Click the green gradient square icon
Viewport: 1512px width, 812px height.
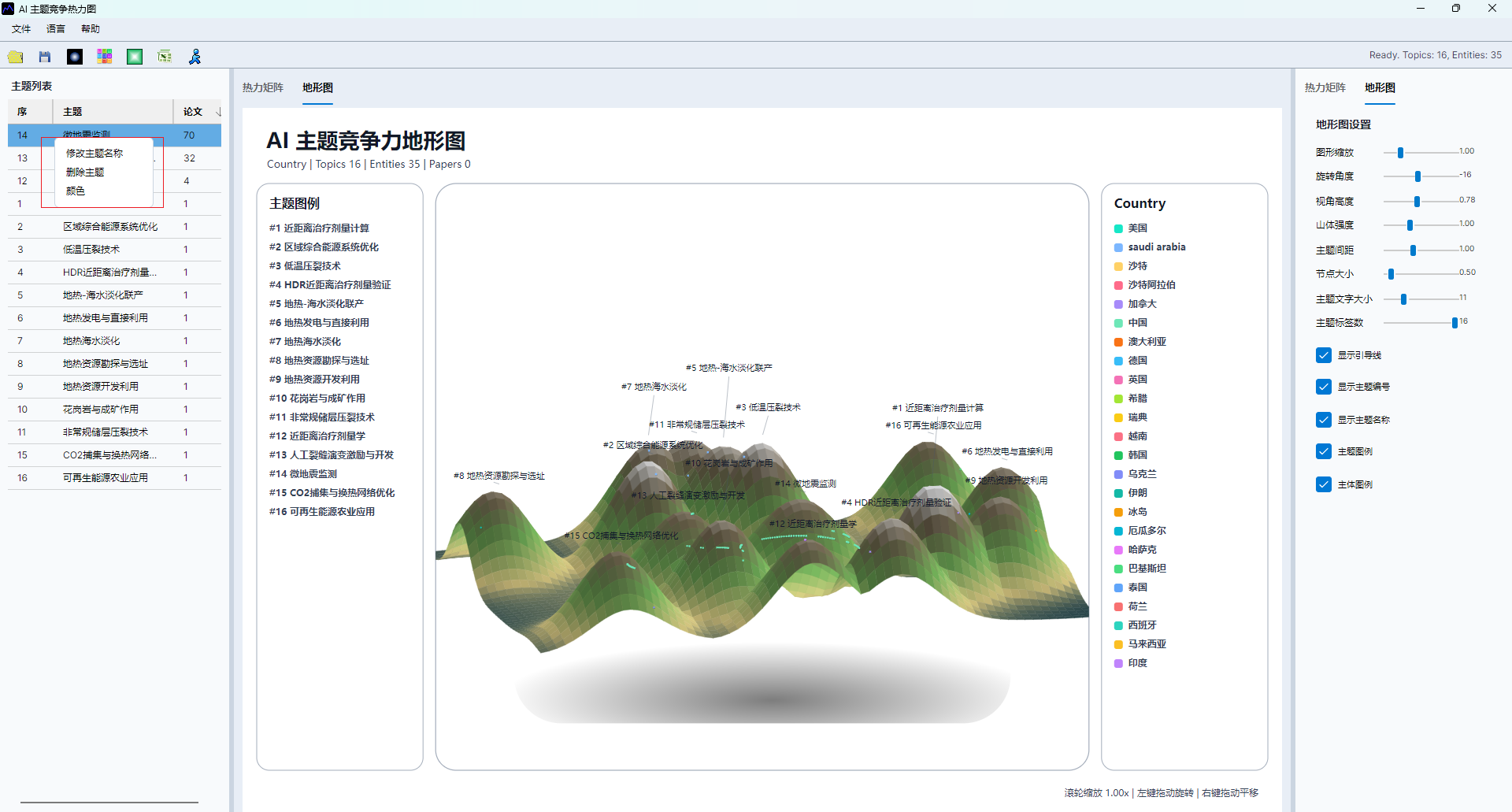(x=135, y=57)
